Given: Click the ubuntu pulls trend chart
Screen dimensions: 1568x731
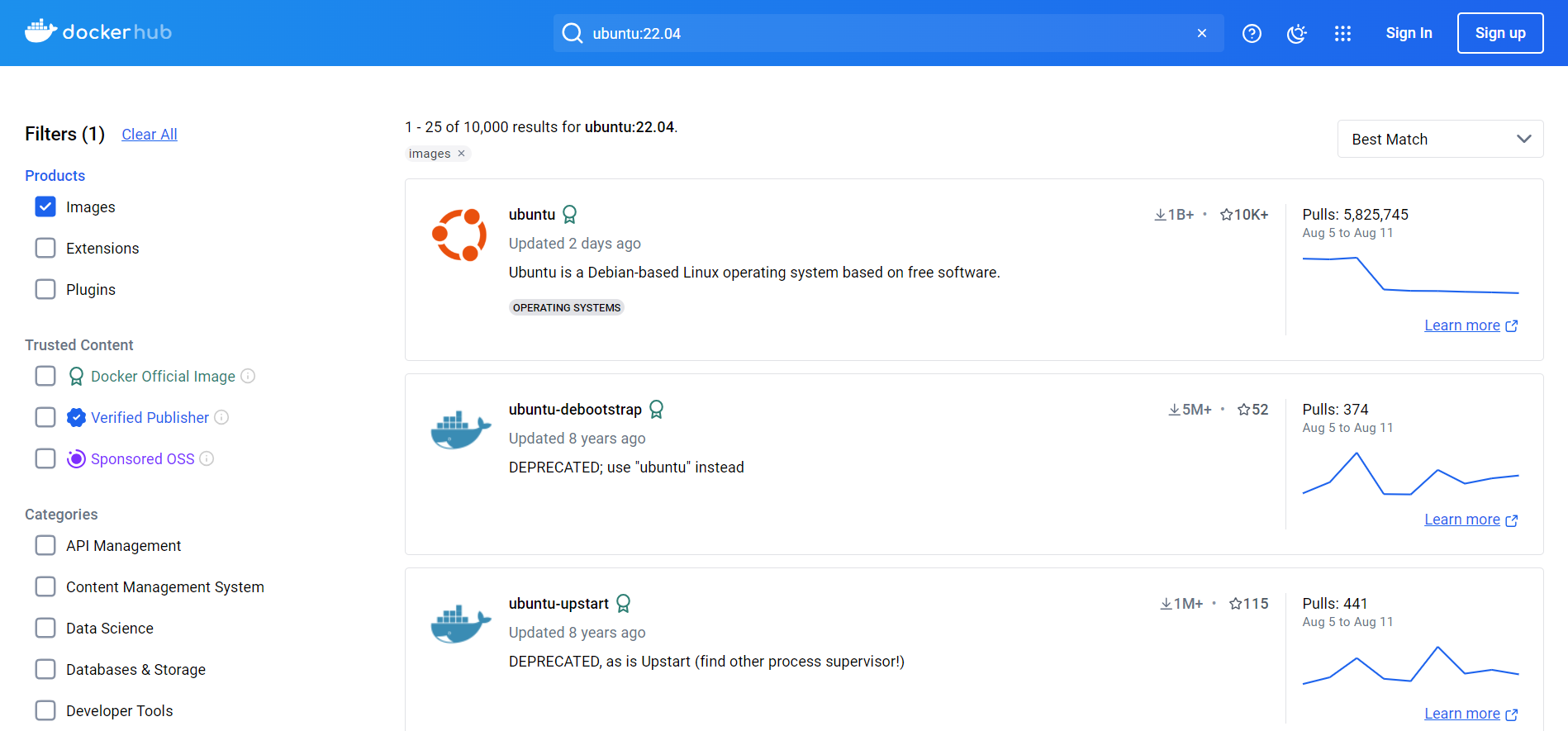Looking at the screenshot, I should point(1410,275).
